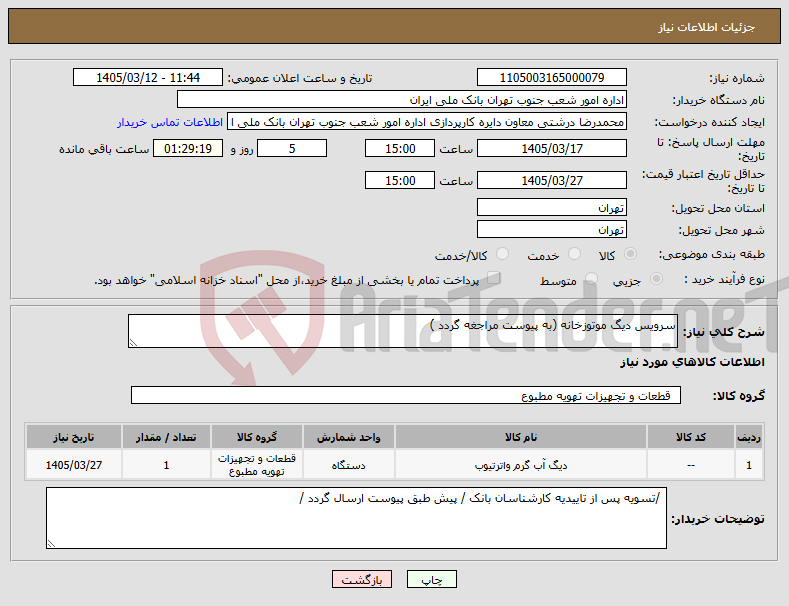Toggle the اسناد خزانه اسلامی payment checkbox
The image size is (789, 606).
494,278
